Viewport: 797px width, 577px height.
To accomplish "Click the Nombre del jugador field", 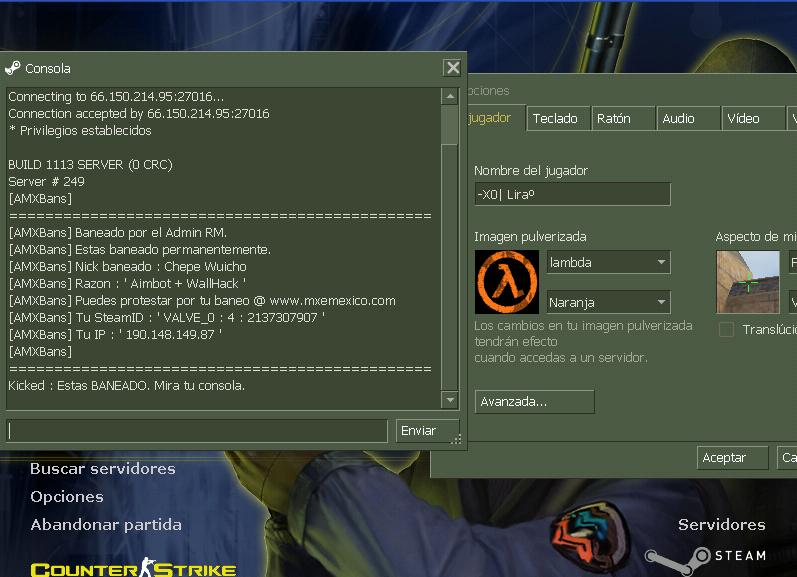I will click(x=572, y=194).
